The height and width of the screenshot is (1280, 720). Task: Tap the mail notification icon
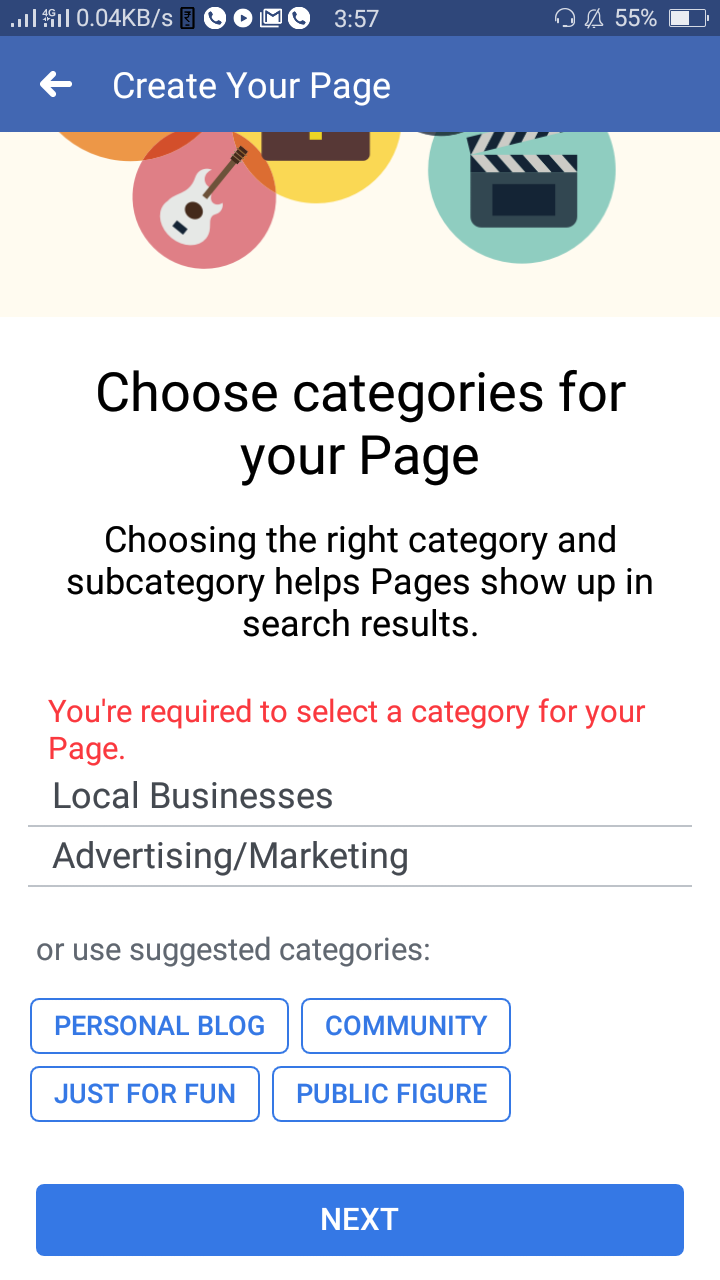point(270,18)
